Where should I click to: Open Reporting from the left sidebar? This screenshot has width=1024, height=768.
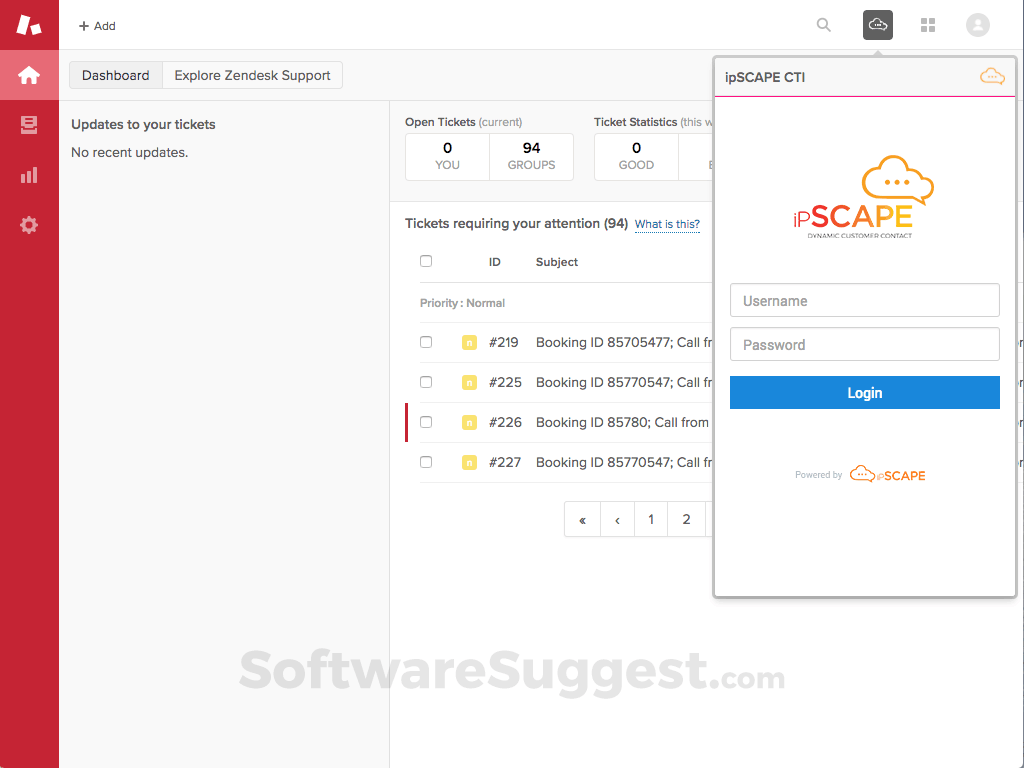(29, 174)
